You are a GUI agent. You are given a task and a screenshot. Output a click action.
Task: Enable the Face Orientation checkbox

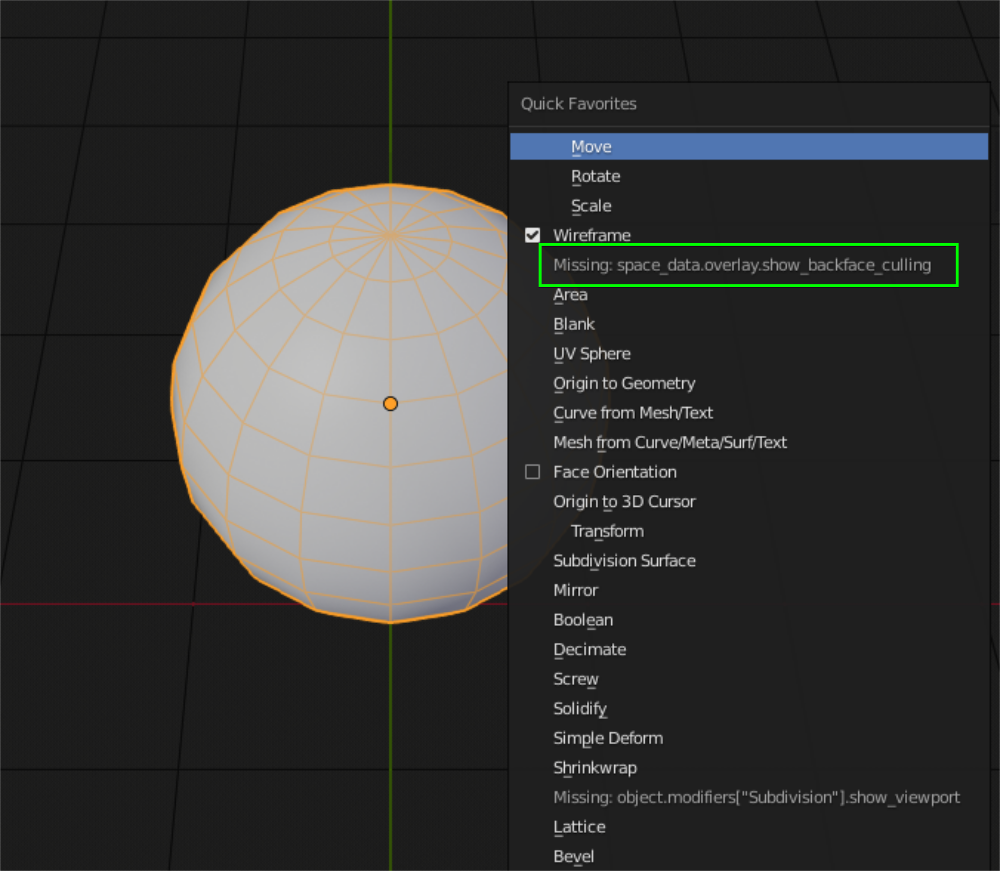[533, 472]
